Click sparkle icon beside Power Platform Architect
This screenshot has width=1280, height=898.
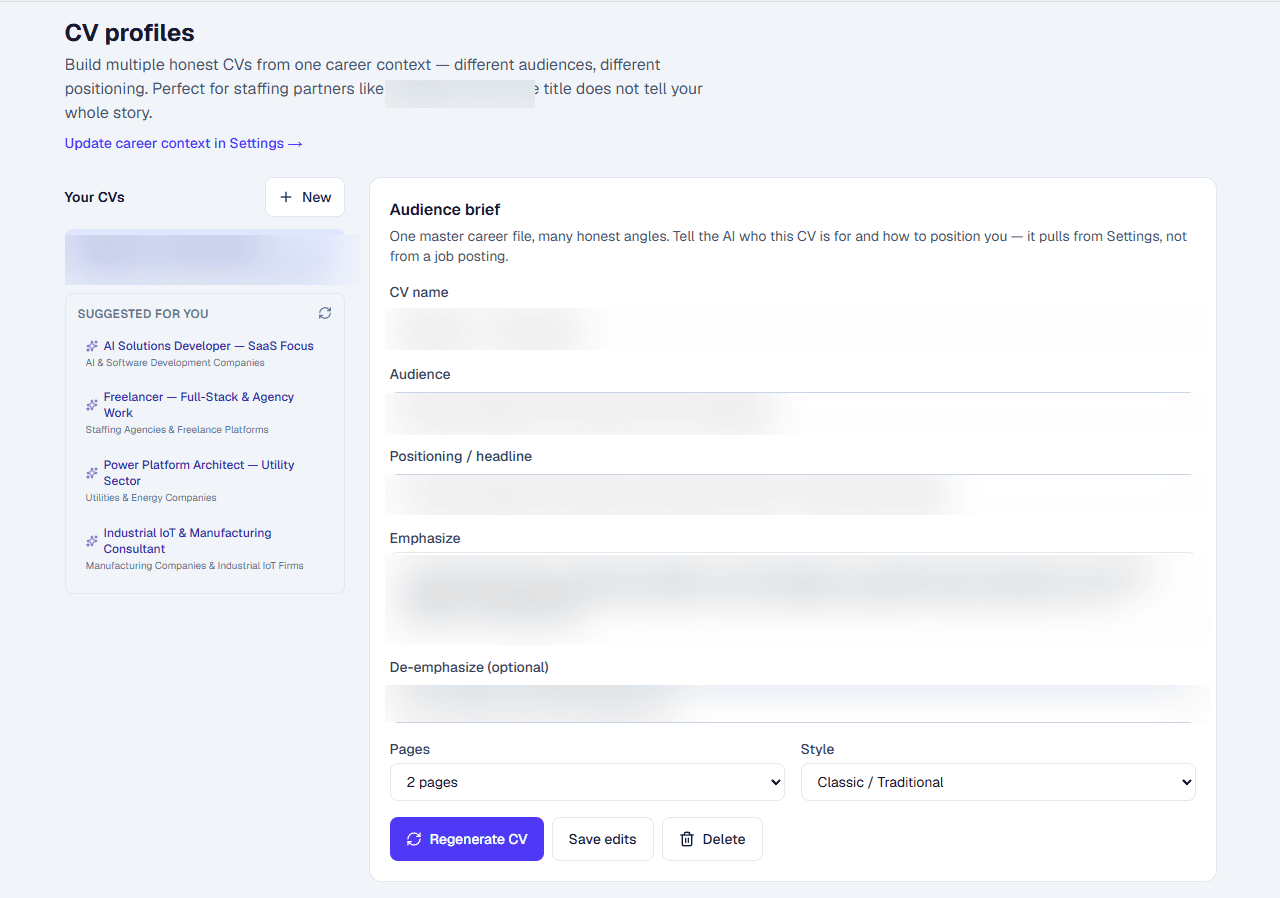coord(92,473)
